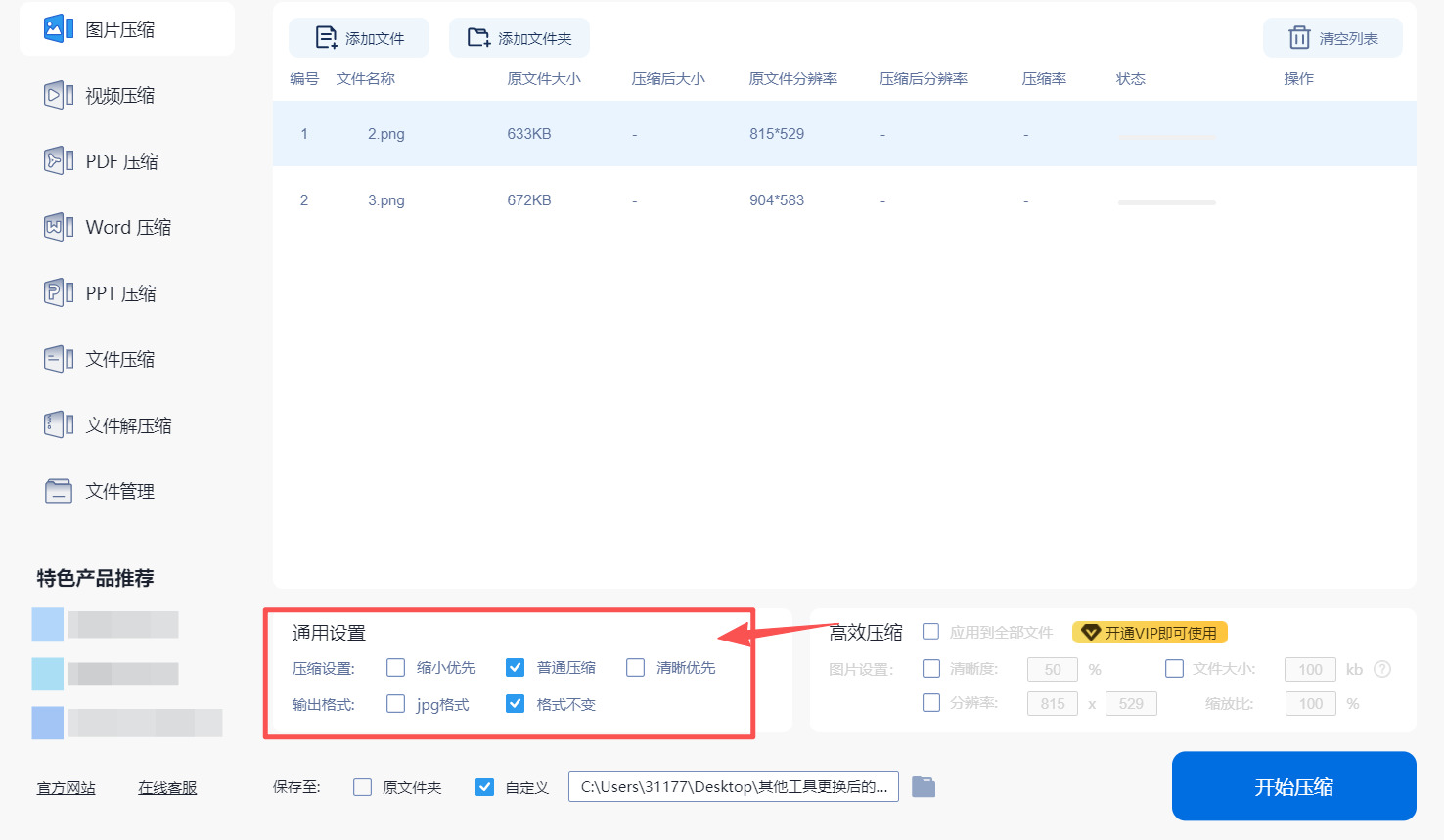
Task: Toggle the 自定义 save location checkbox
Action: 484,787
